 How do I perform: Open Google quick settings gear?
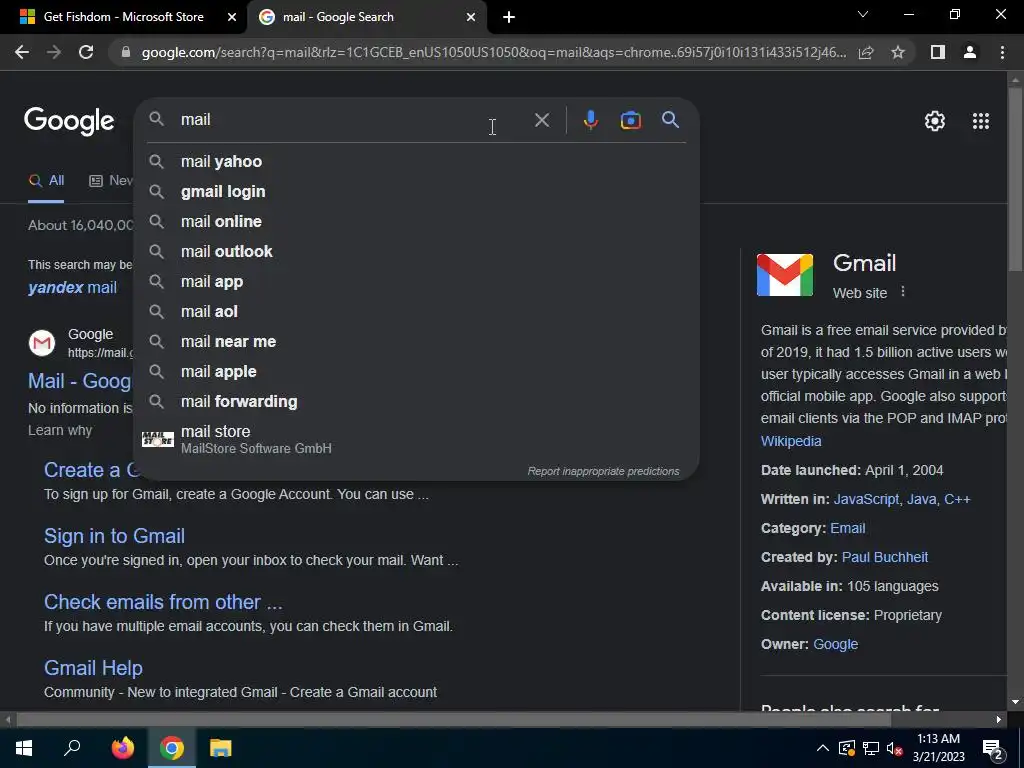[x=935, y=121]
